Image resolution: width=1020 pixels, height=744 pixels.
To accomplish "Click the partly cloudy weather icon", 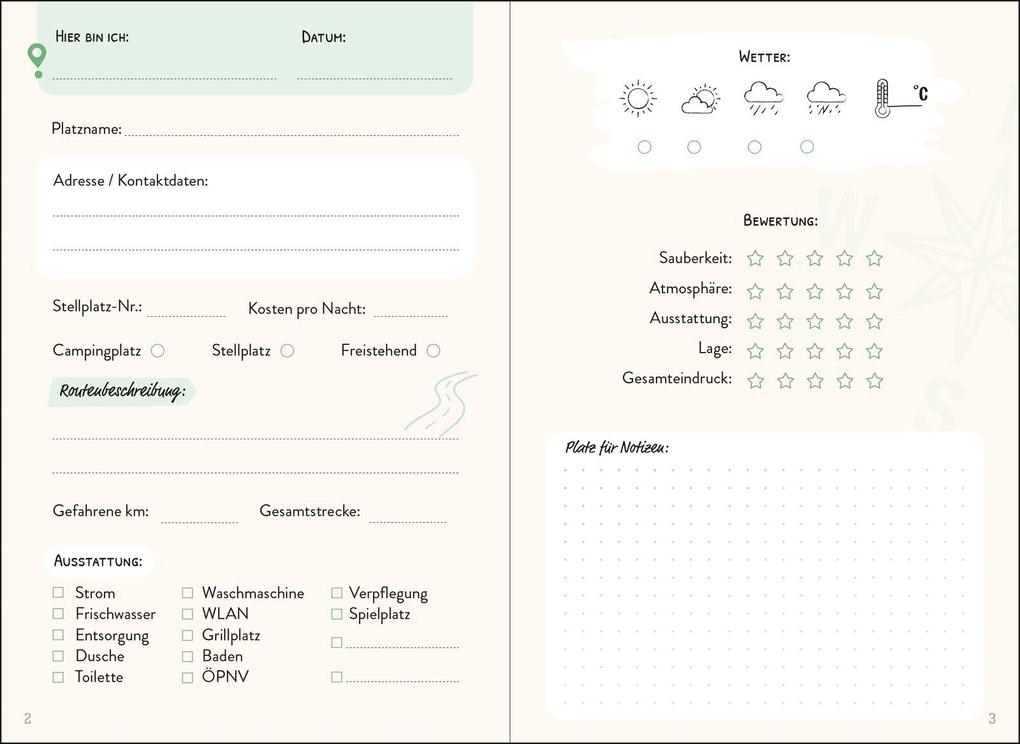I will pyautogui.click(x=700, y=100).
